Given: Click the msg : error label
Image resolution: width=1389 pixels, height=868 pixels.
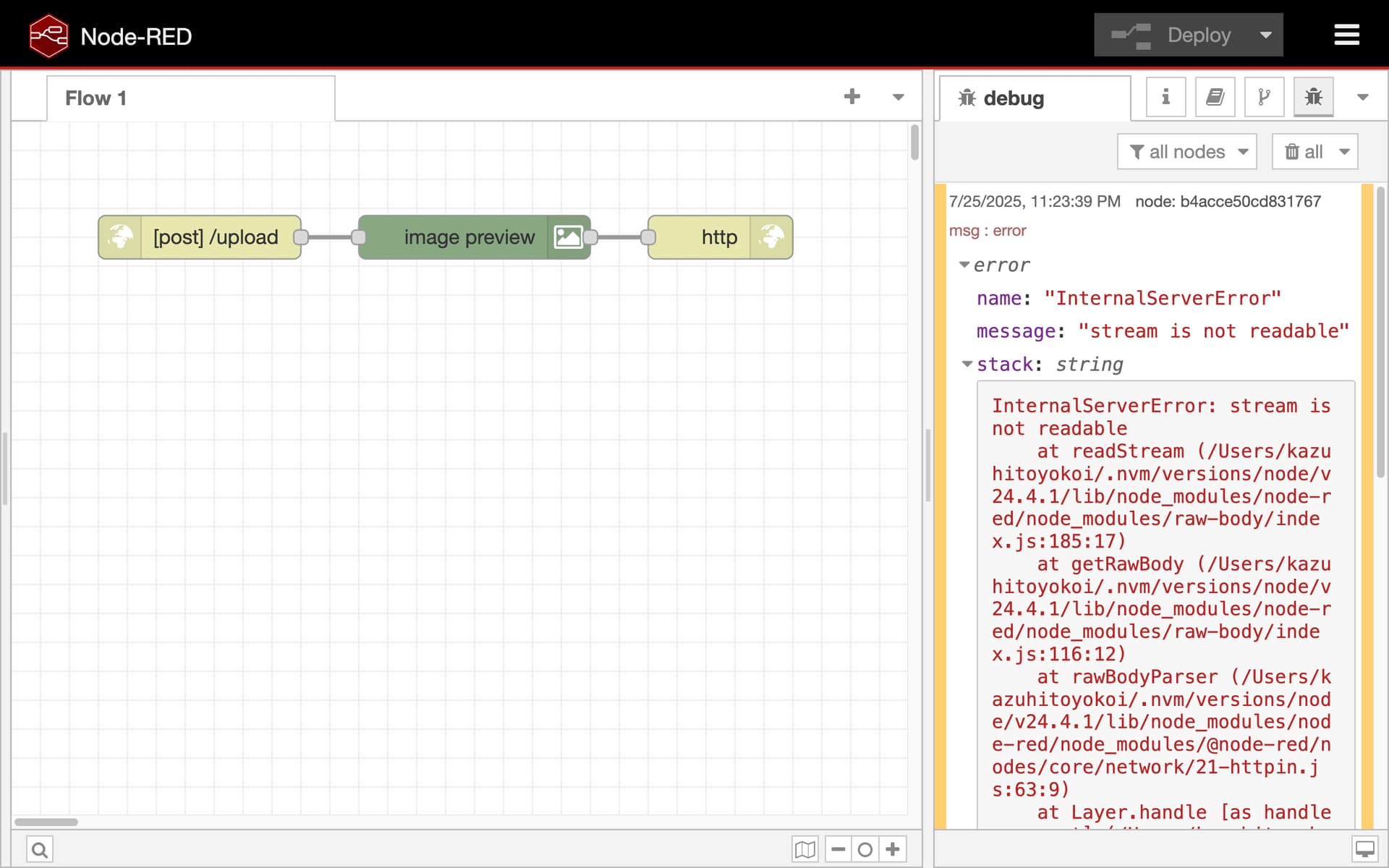Looking at the screenshot, I should 987,231.
